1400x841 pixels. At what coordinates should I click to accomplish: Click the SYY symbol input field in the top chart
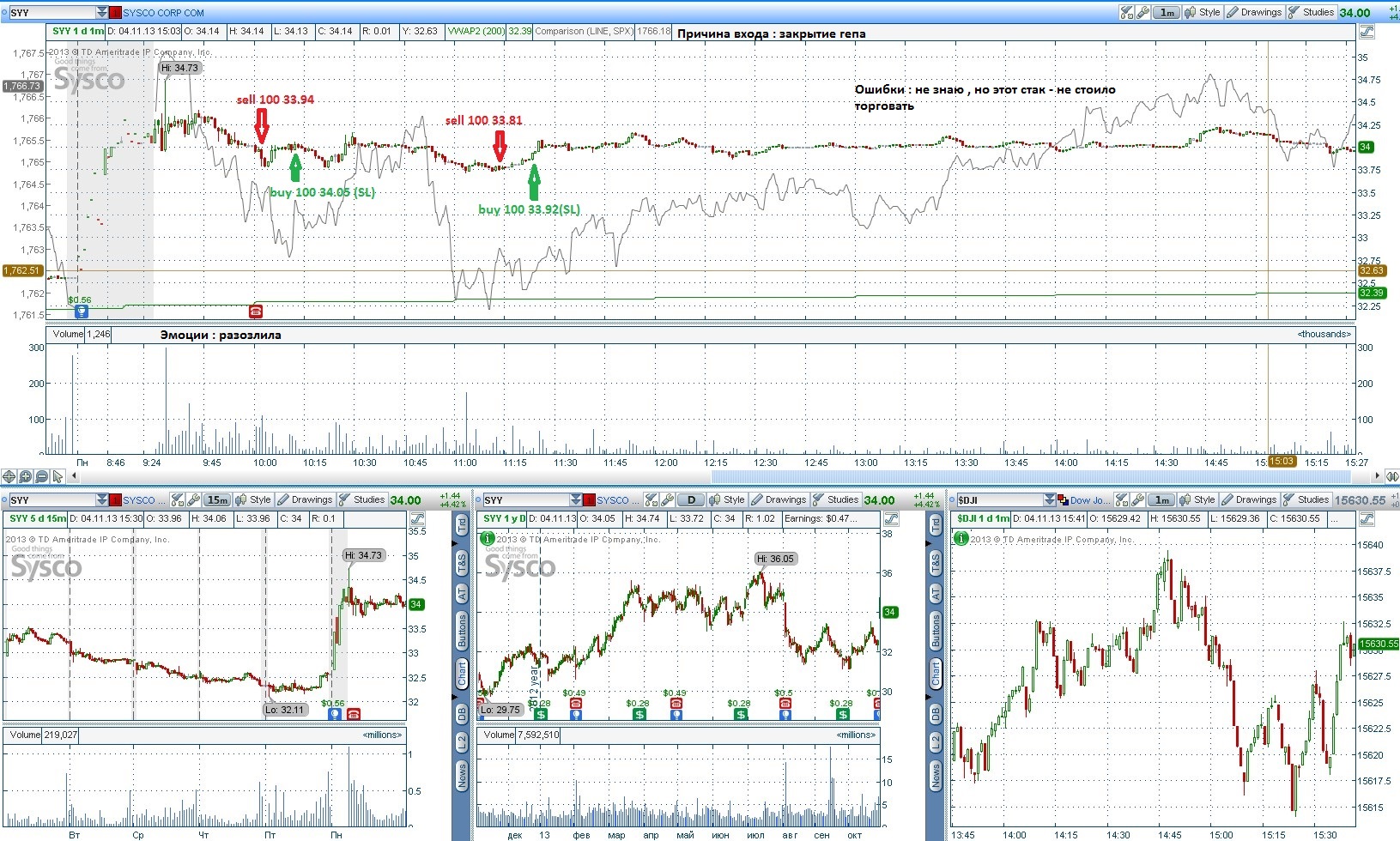click(x=52, y=13)
